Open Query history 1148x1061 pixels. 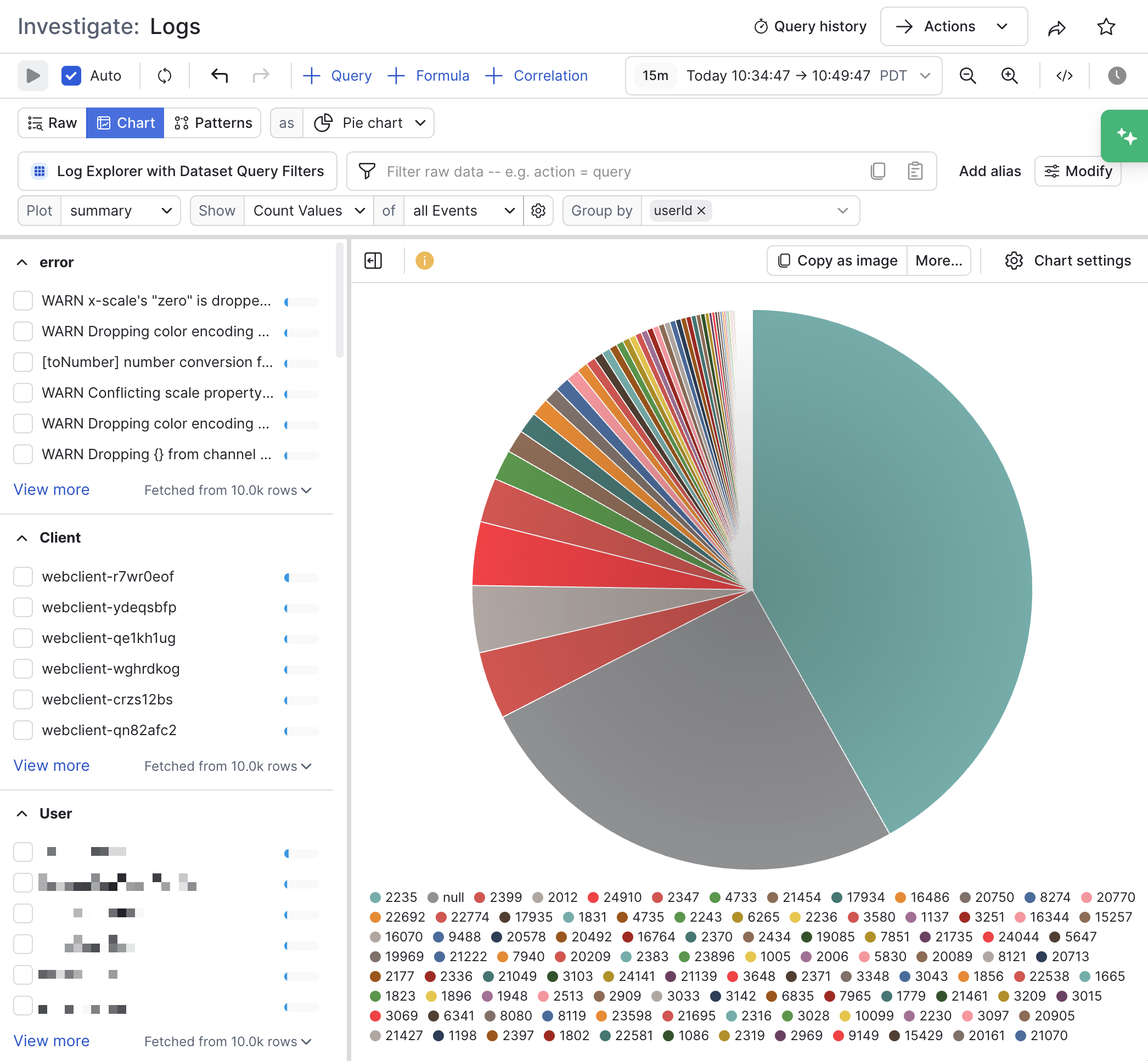pos(811,26)
